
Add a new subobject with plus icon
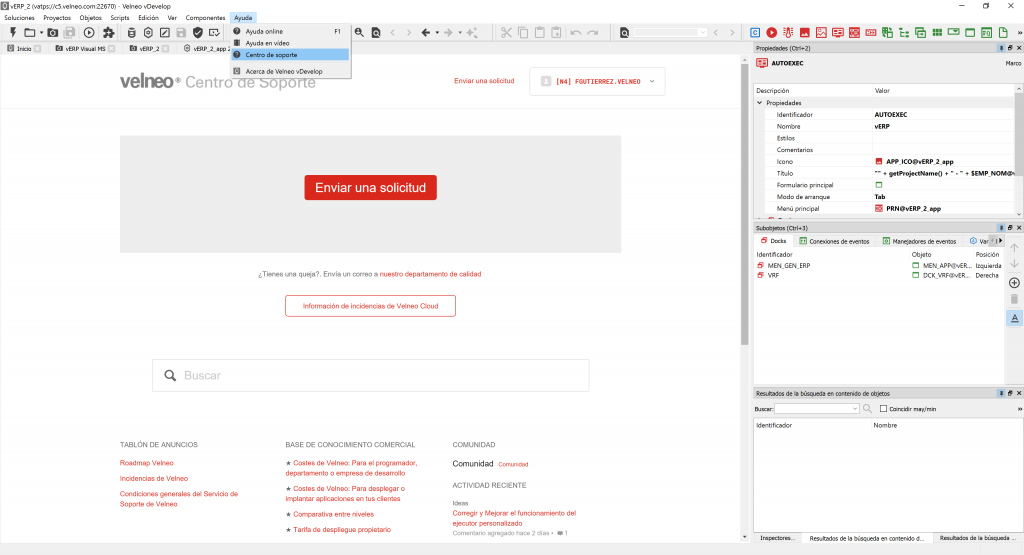pyautogui.click(x=1014, y=283)
